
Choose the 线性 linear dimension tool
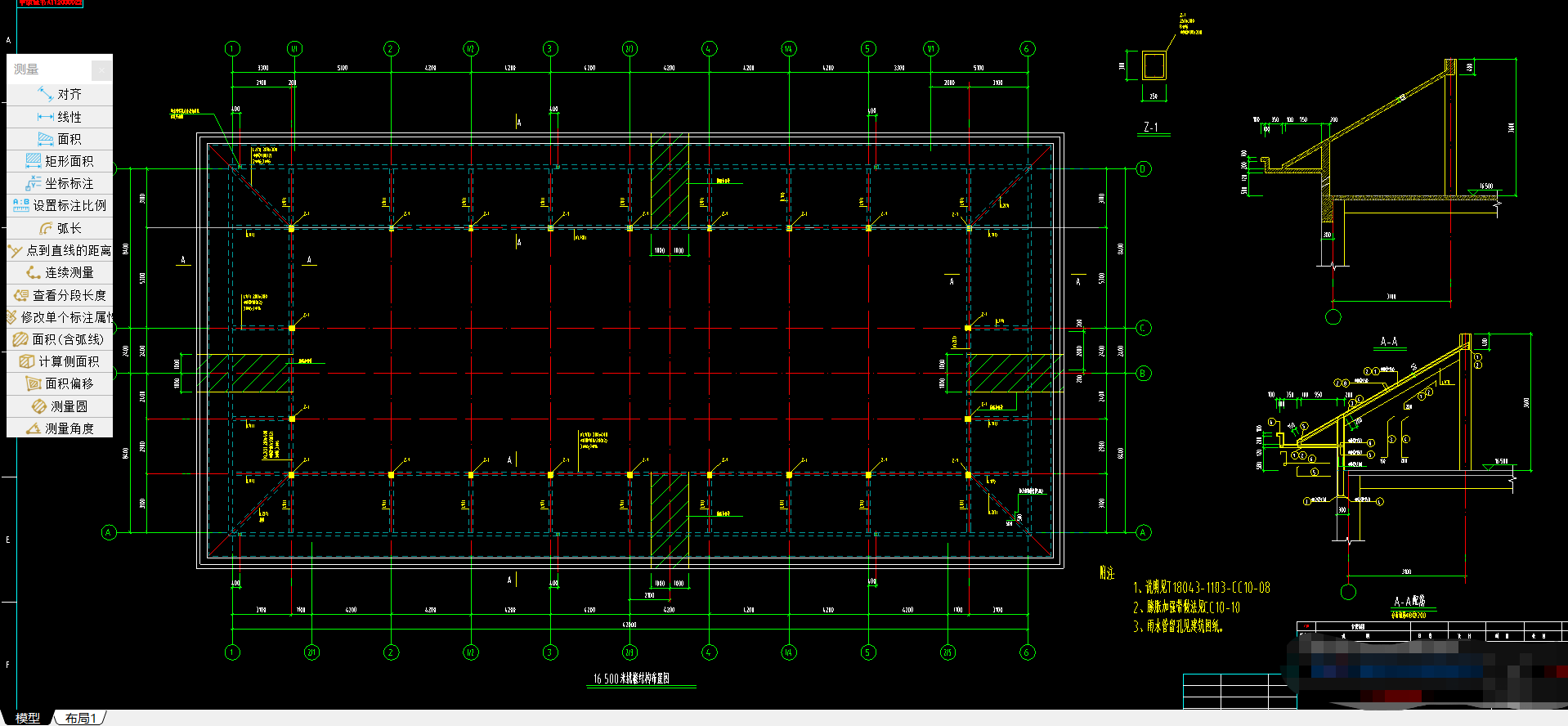click(60, 117)
